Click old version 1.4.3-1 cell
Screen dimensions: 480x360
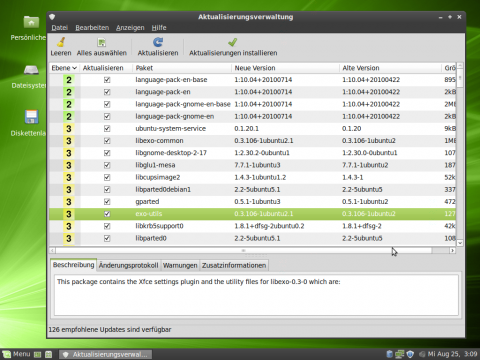tap(352, 177)
